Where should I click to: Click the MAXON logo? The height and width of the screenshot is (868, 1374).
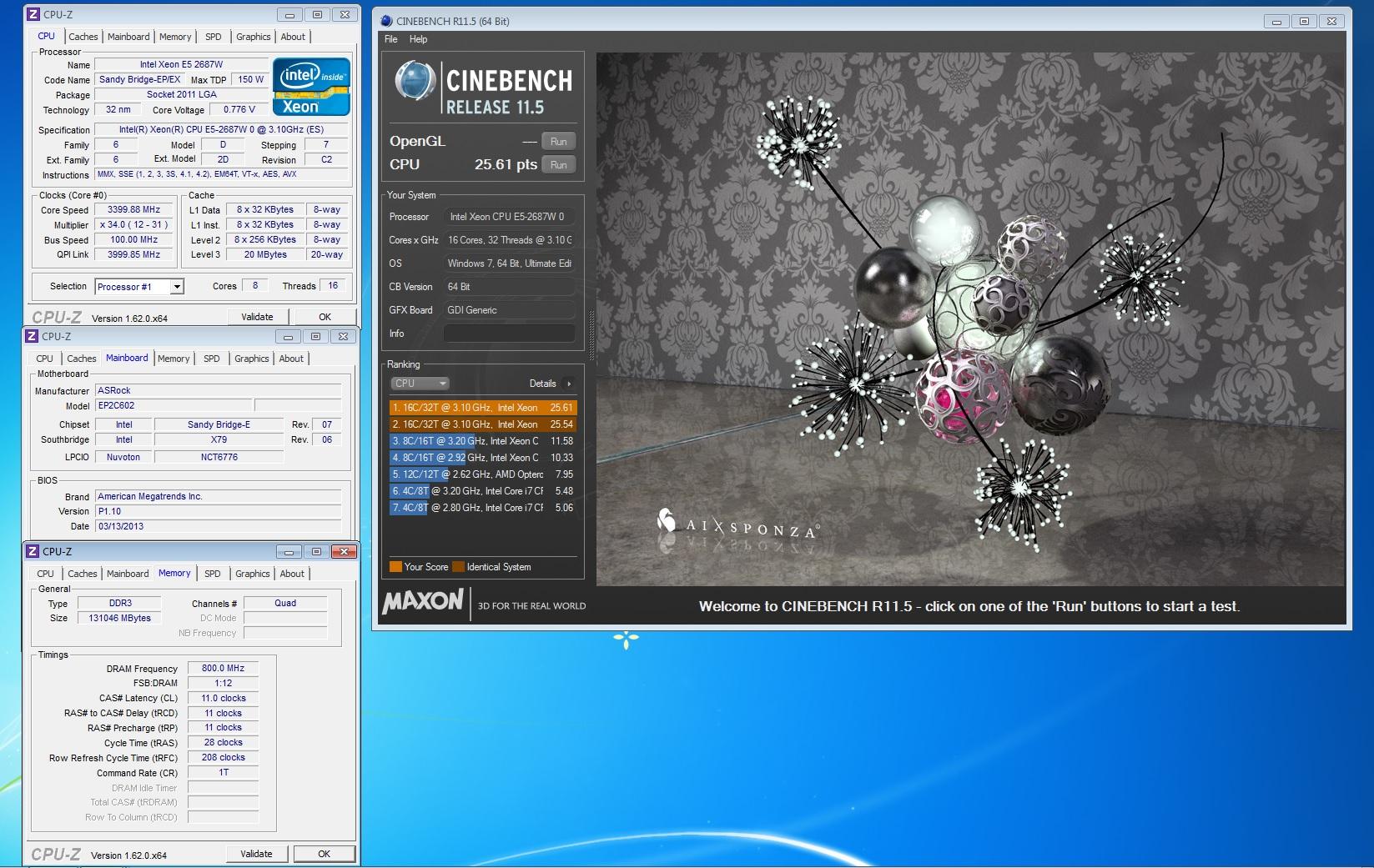coord(423,601)
